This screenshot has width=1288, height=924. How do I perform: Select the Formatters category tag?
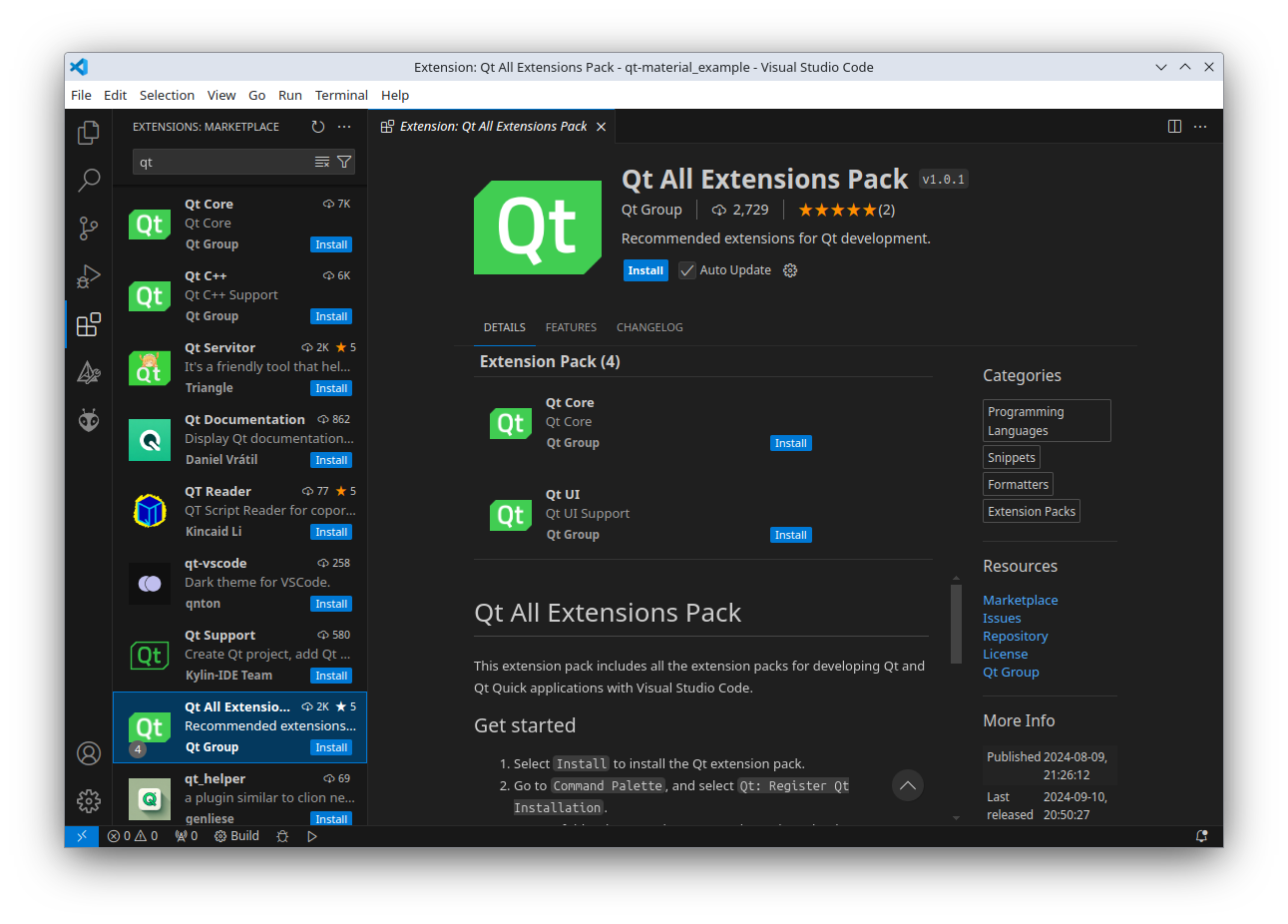pos(1018,484)
